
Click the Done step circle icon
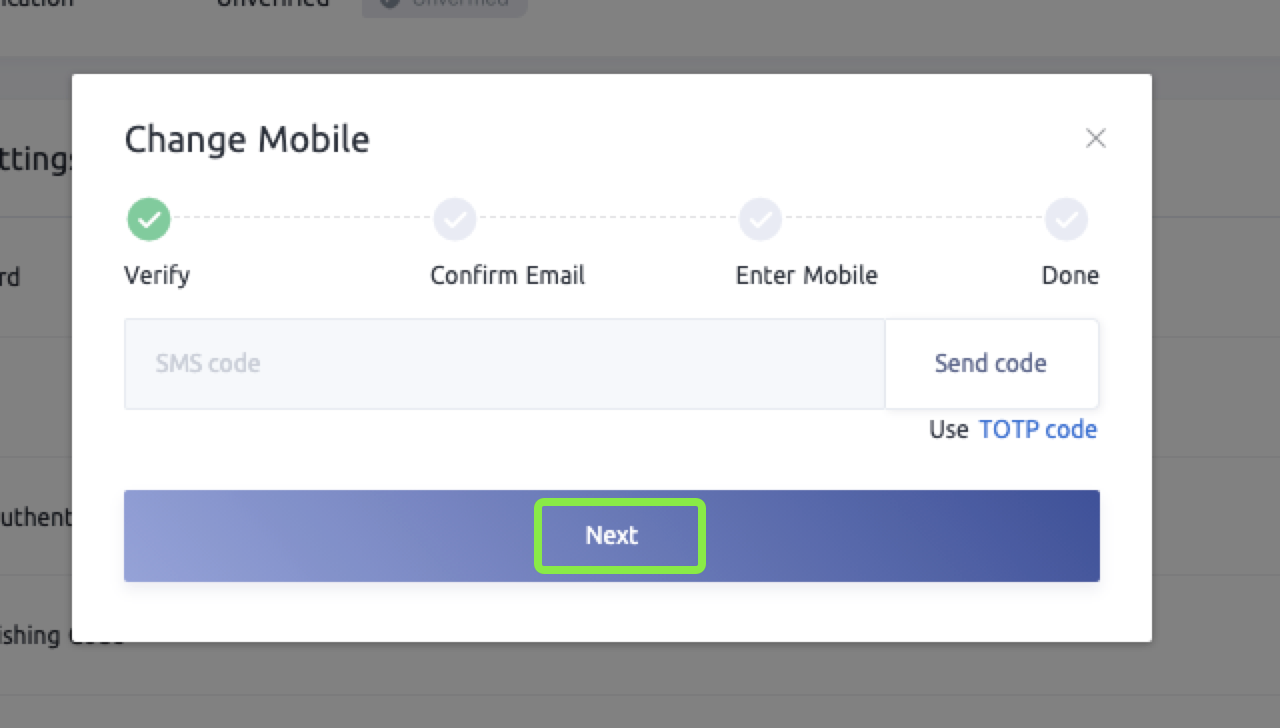(x=1066, y=219)
